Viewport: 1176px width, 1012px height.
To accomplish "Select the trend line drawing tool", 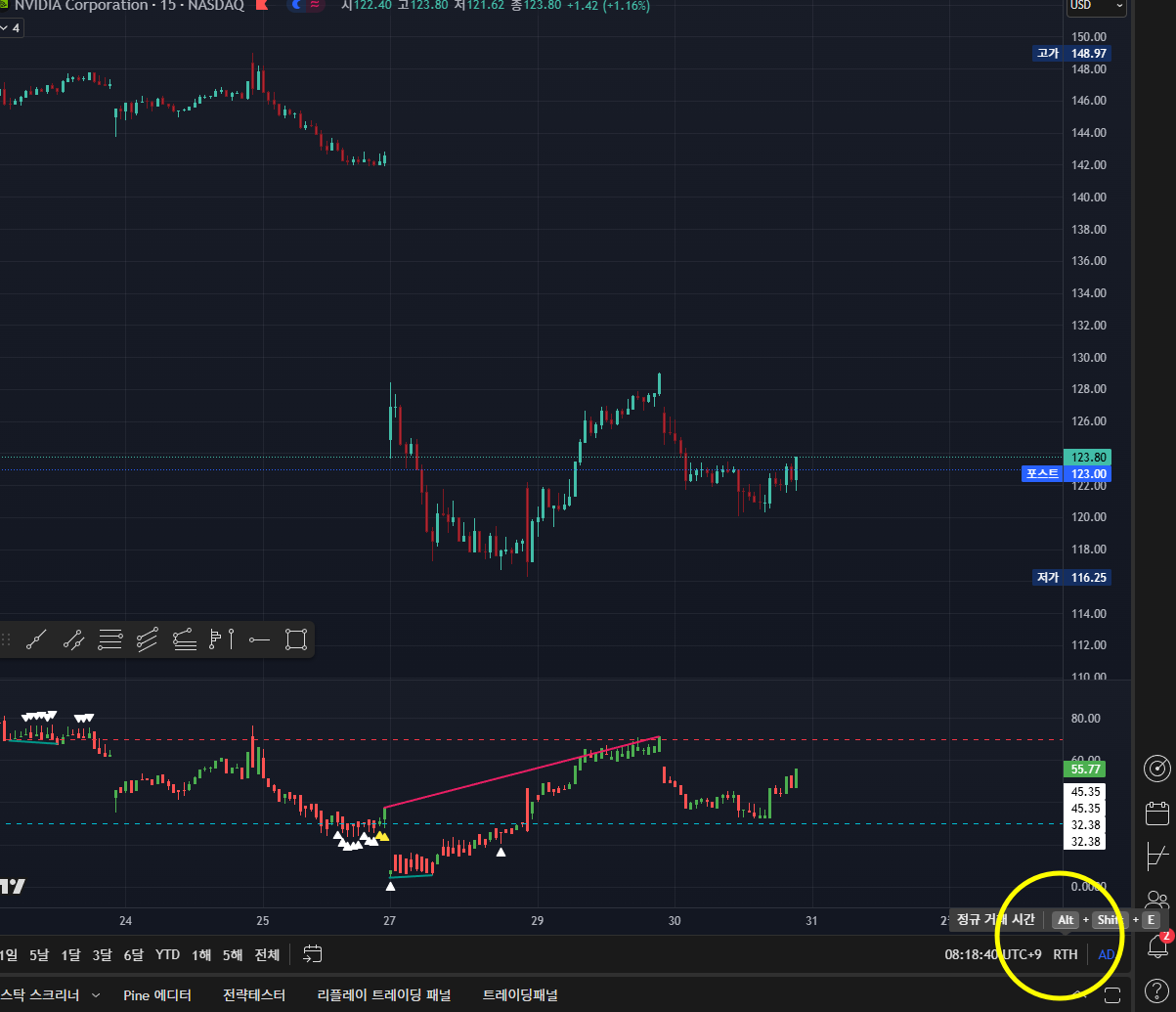I will click(37, 640).
